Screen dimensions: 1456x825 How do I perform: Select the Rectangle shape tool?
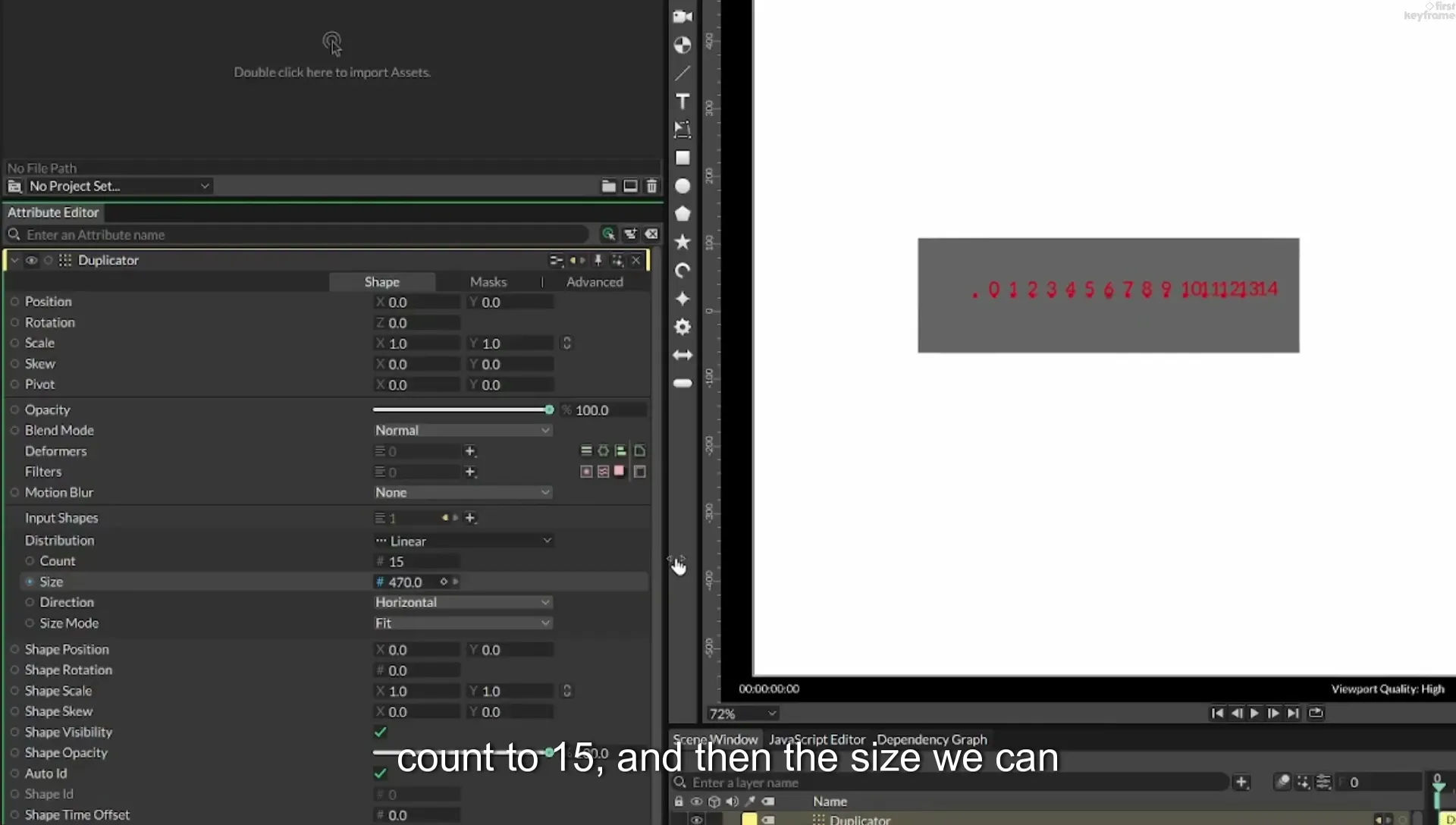click(x=682, y=158)
